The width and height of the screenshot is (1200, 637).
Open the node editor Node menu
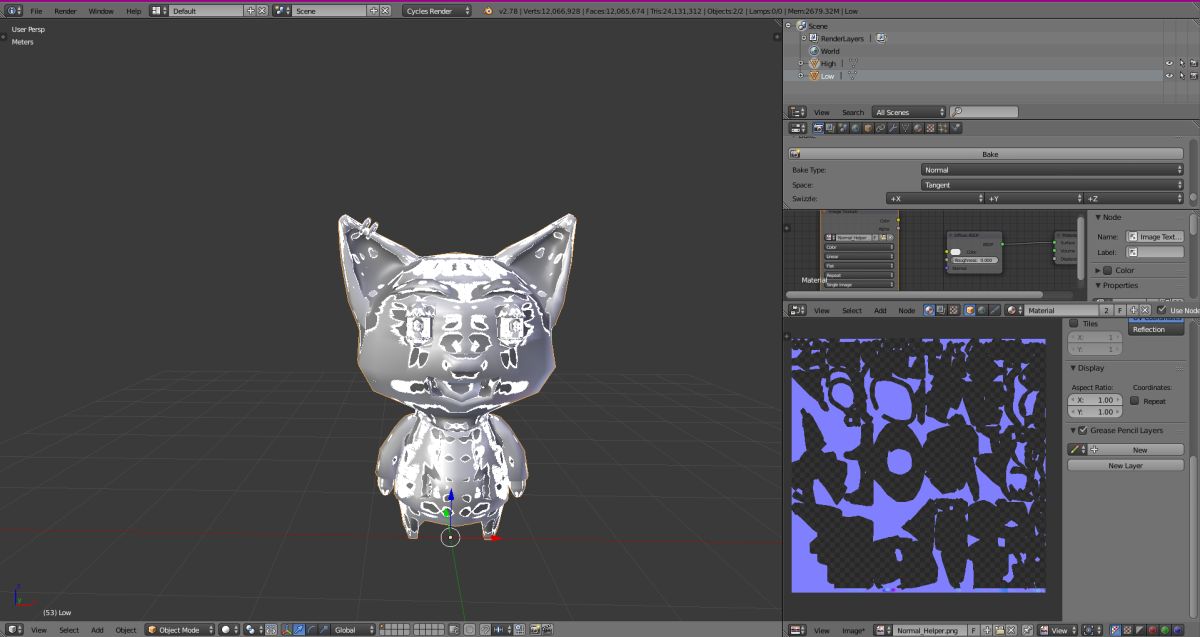(x=906, y=310)
